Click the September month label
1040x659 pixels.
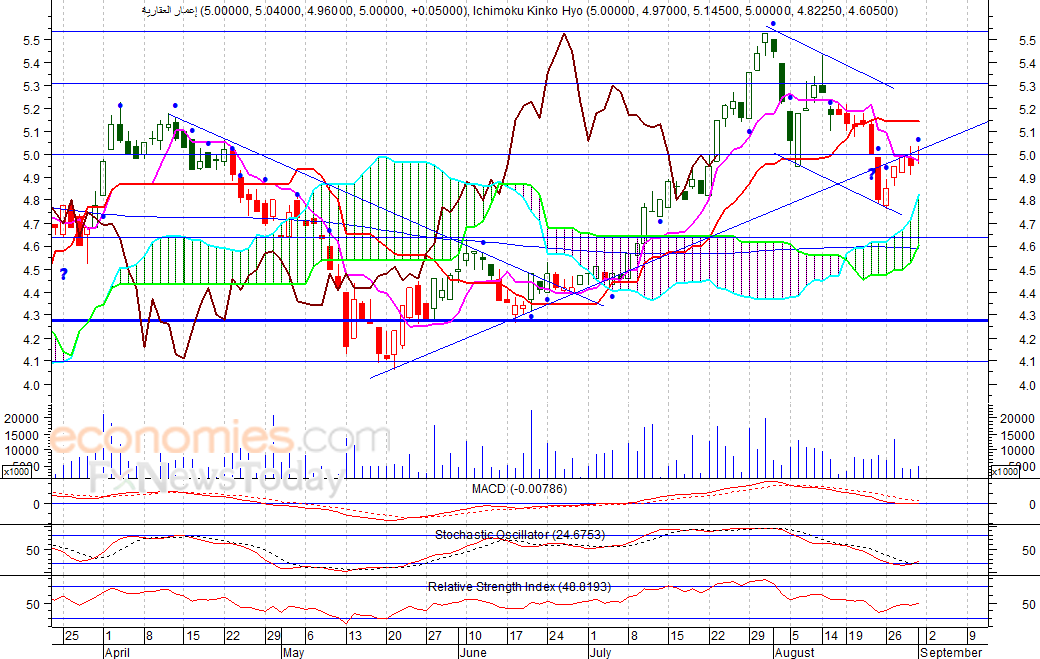(x=951, y=652)
